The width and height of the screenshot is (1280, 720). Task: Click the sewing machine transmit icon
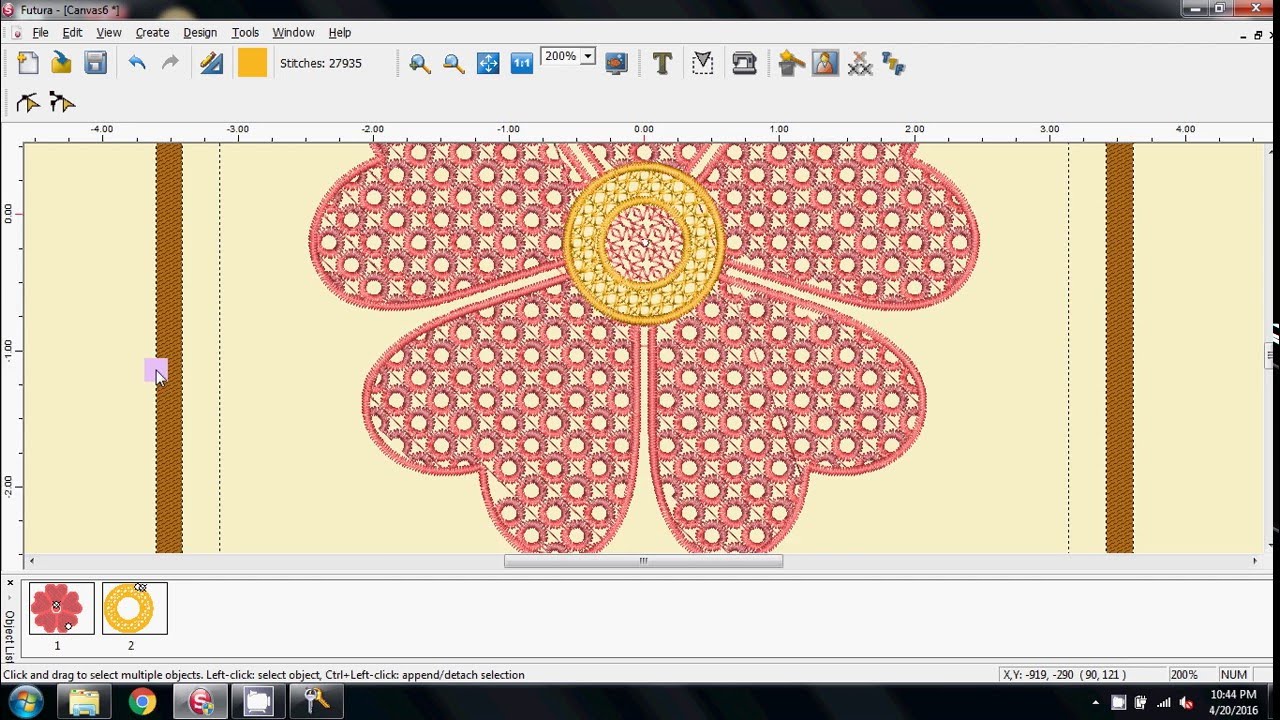tap(744, 64)
